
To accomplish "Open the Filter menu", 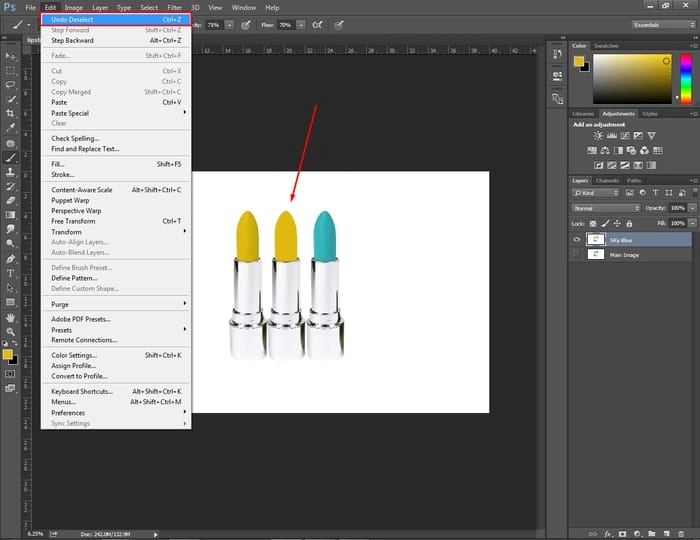I will point(174,8).
